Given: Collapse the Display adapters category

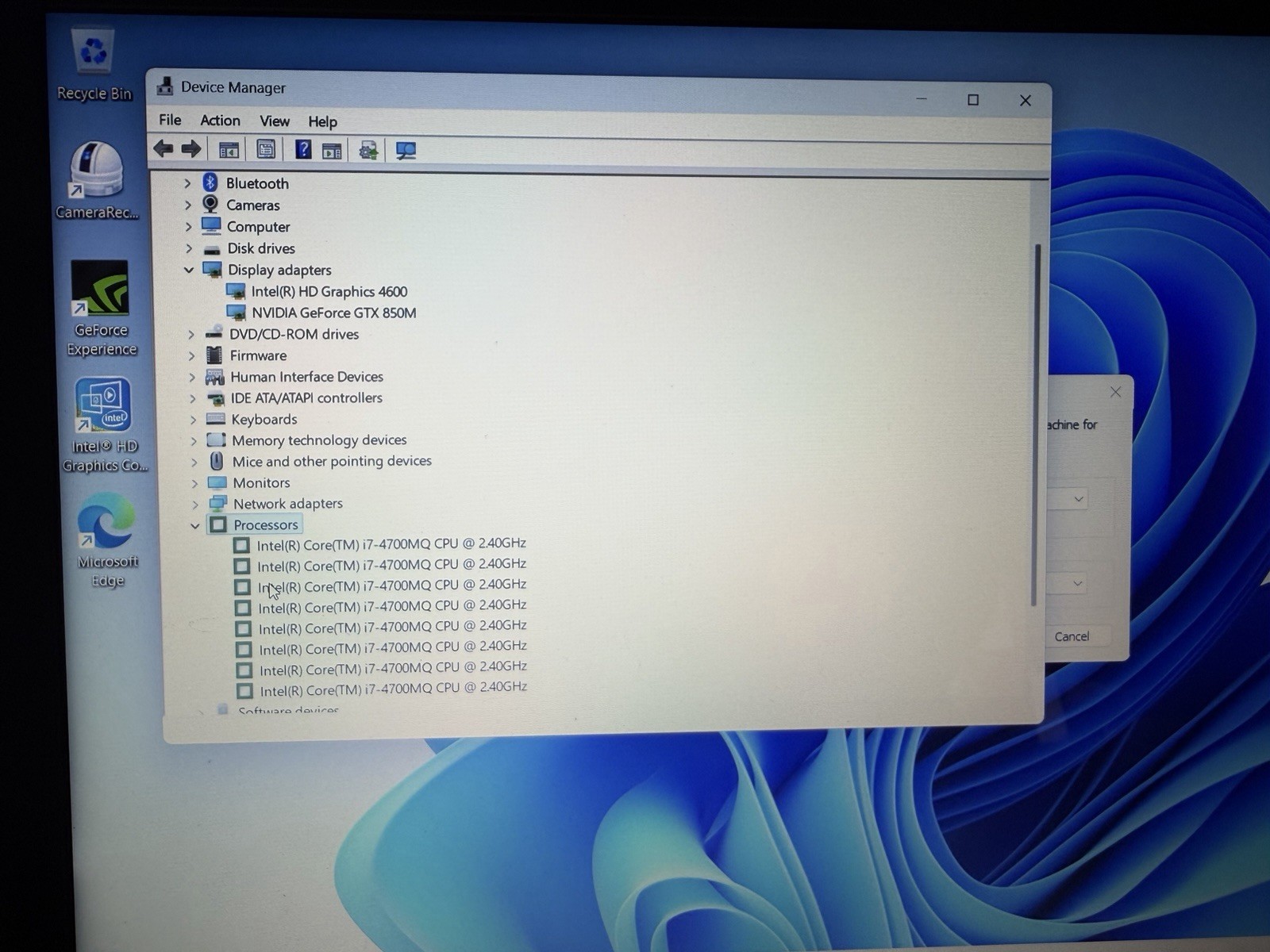Looking at the screenshot, I should click(189, 270).
